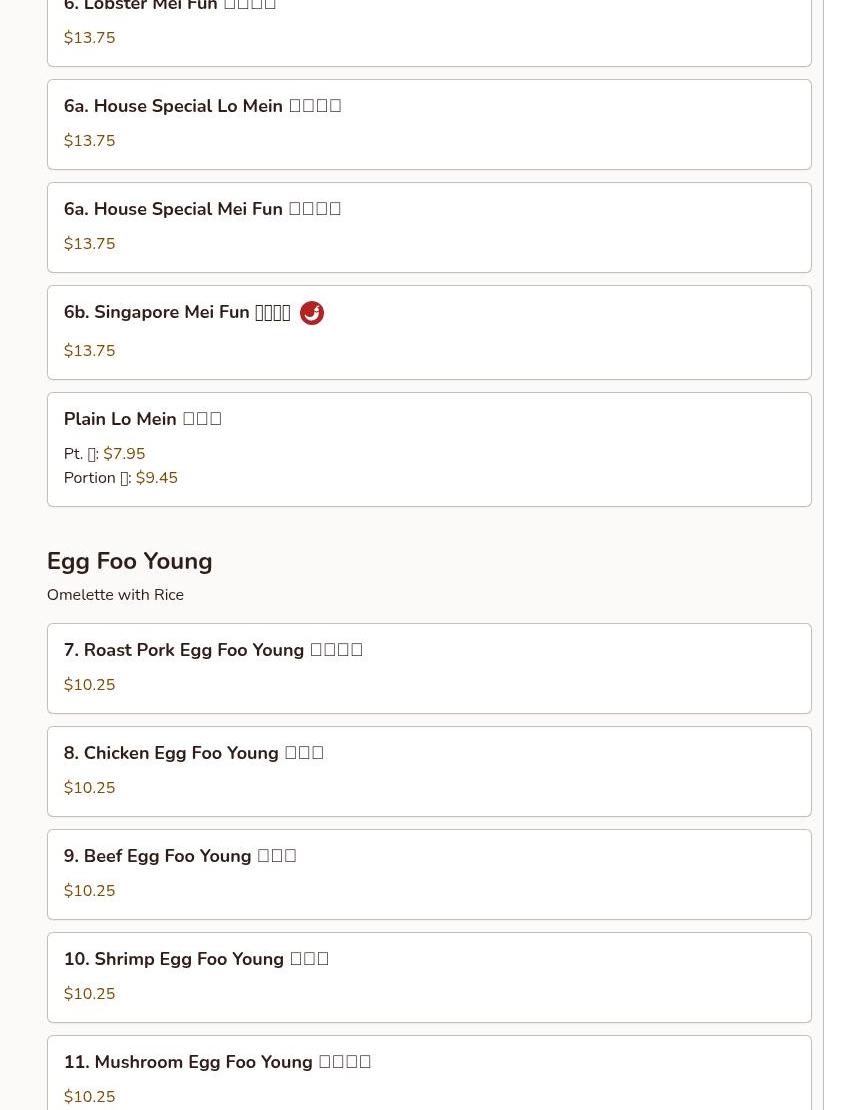844x1110 pixels.
Task: Click the Plain Lo Mein Pt. price $7.95
Action: click(124, 454)
